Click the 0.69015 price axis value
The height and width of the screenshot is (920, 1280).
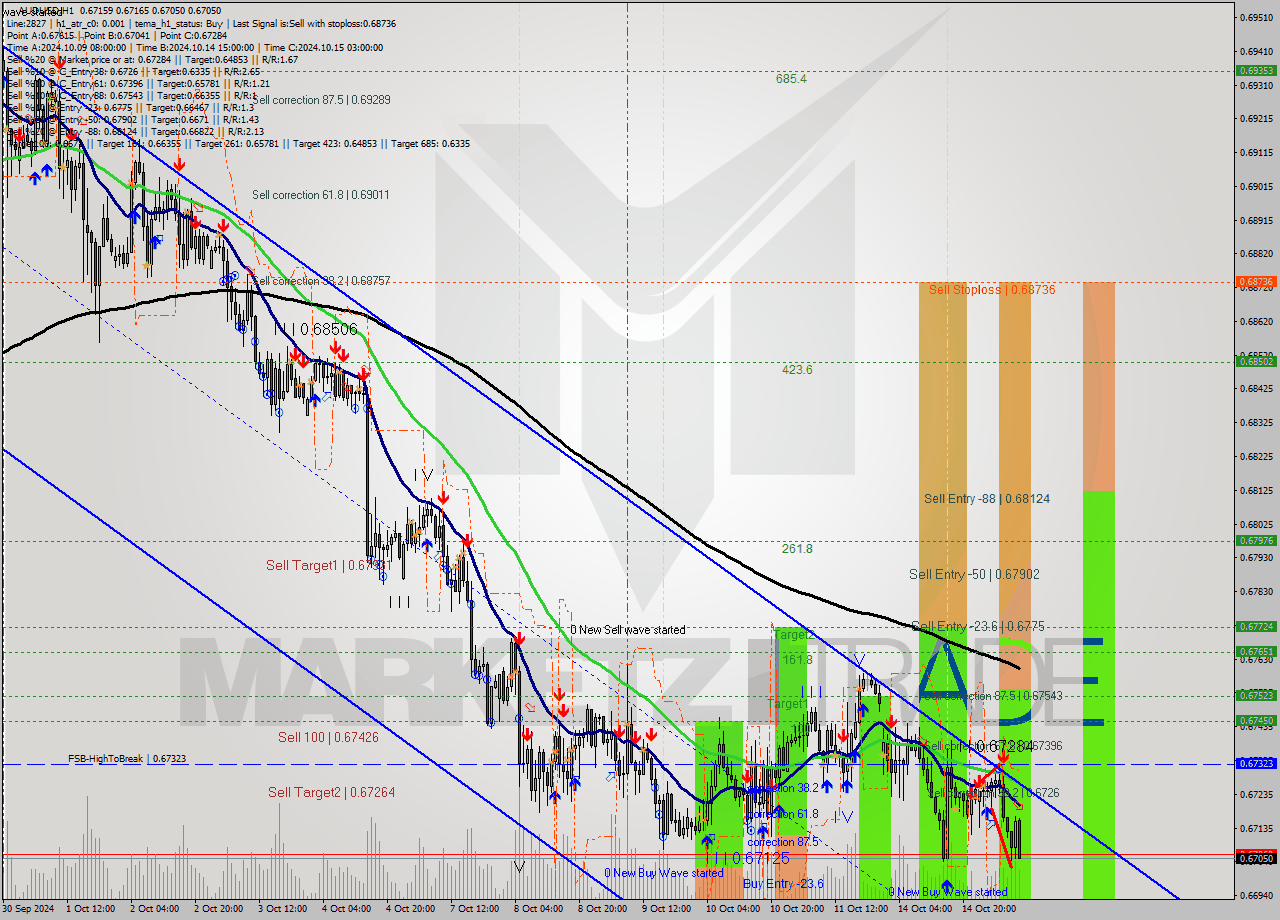click(1256, 186)
